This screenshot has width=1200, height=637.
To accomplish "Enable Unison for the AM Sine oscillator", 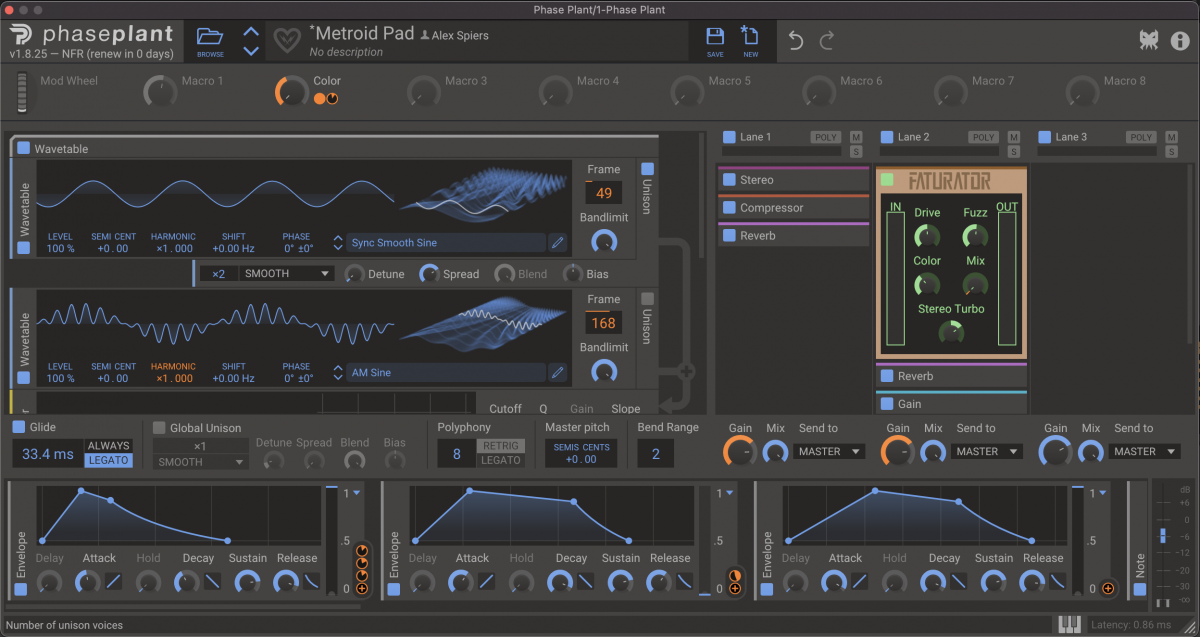I will coord(647,298).
